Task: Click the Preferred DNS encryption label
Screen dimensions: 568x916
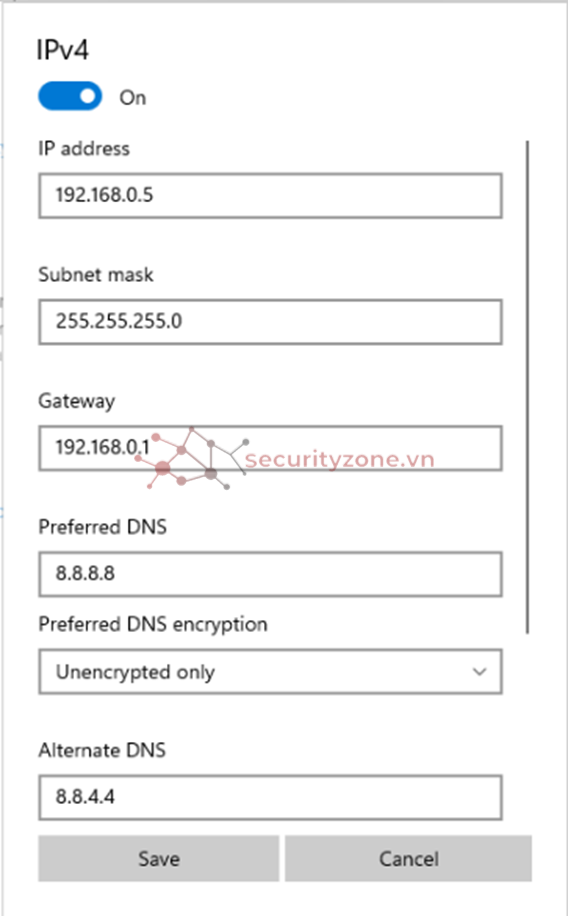Action: coord(153,624)
